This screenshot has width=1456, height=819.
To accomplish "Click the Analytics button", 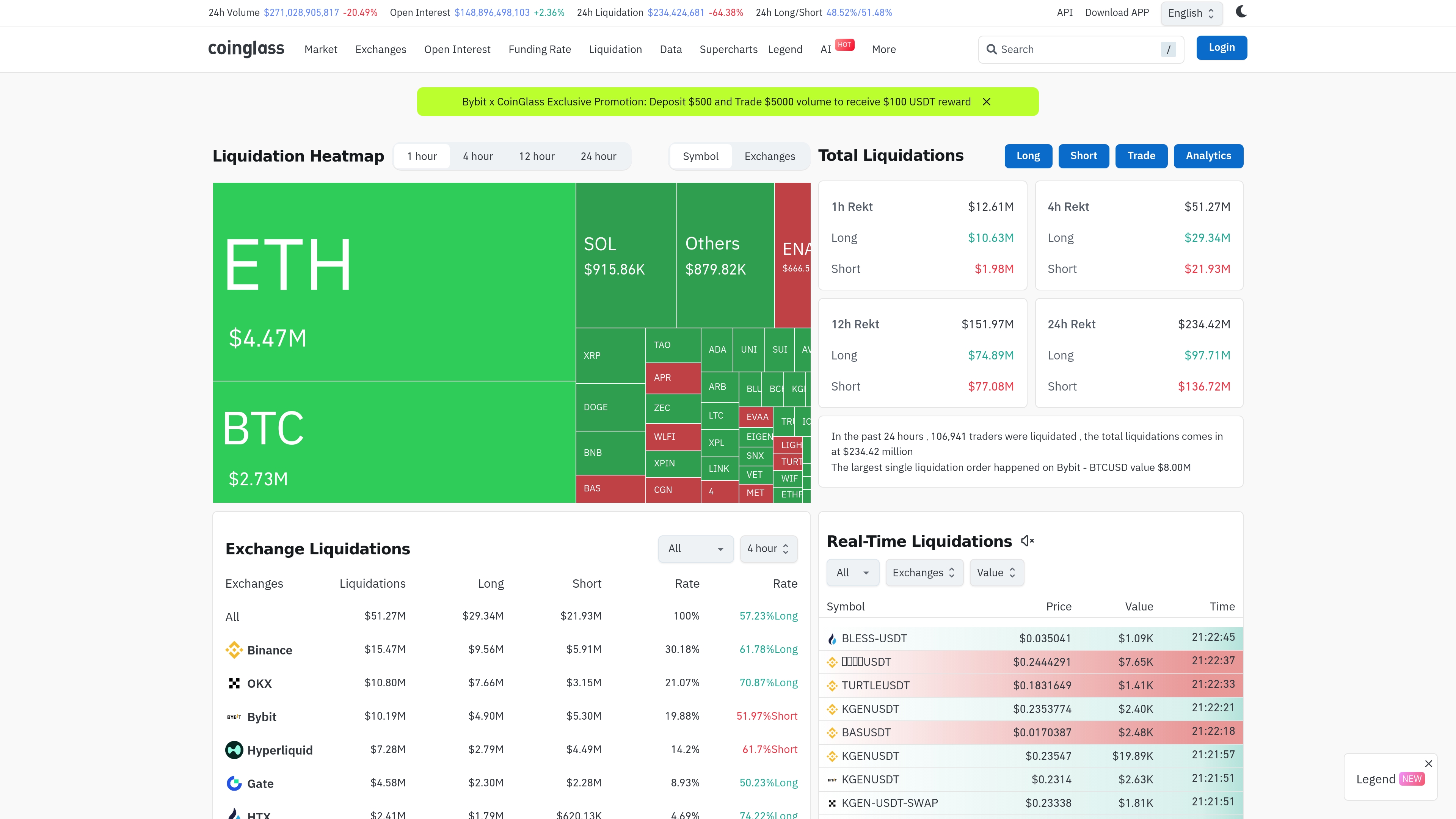I will click(1208, 155).
